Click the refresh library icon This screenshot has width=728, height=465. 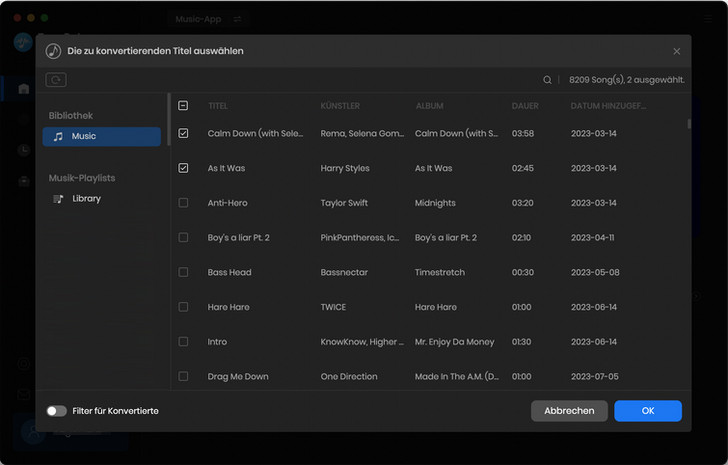click(56, 80)
